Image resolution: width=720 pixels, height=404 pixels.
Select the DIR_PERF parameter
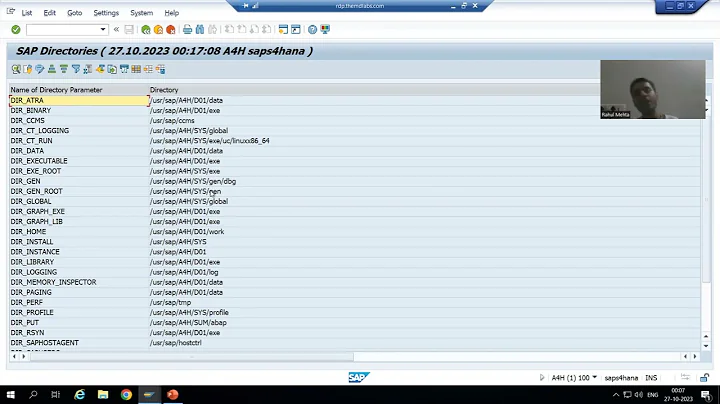point(27,302)
